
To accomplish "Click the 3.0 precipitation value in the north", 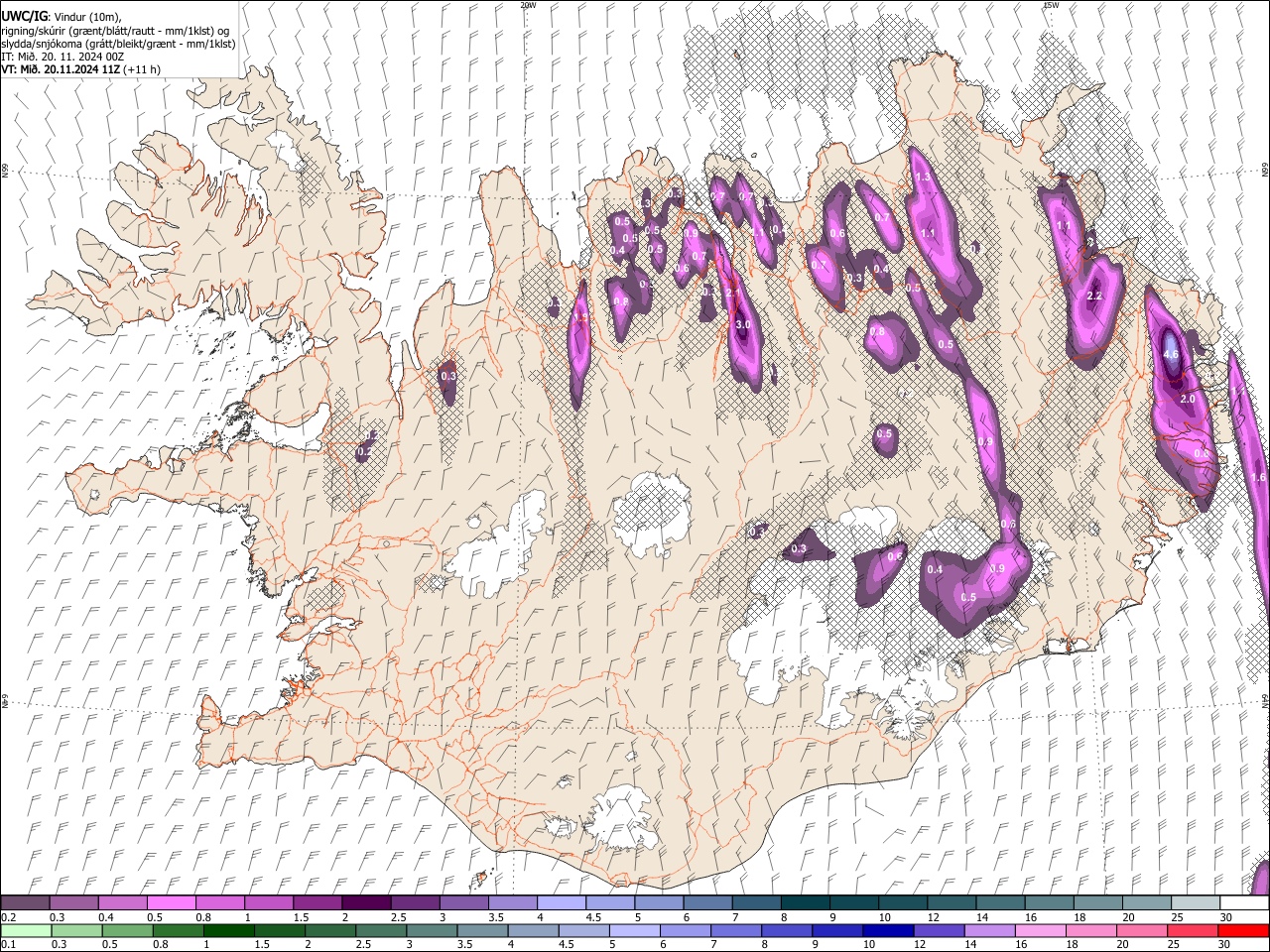I will [741, 324].
